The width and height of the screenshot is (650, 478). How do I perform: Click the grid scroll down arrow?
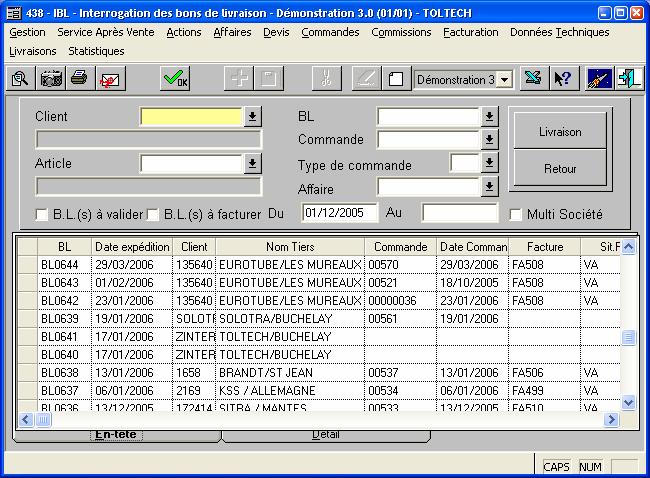pyautogui.click(x=628, y=402)
